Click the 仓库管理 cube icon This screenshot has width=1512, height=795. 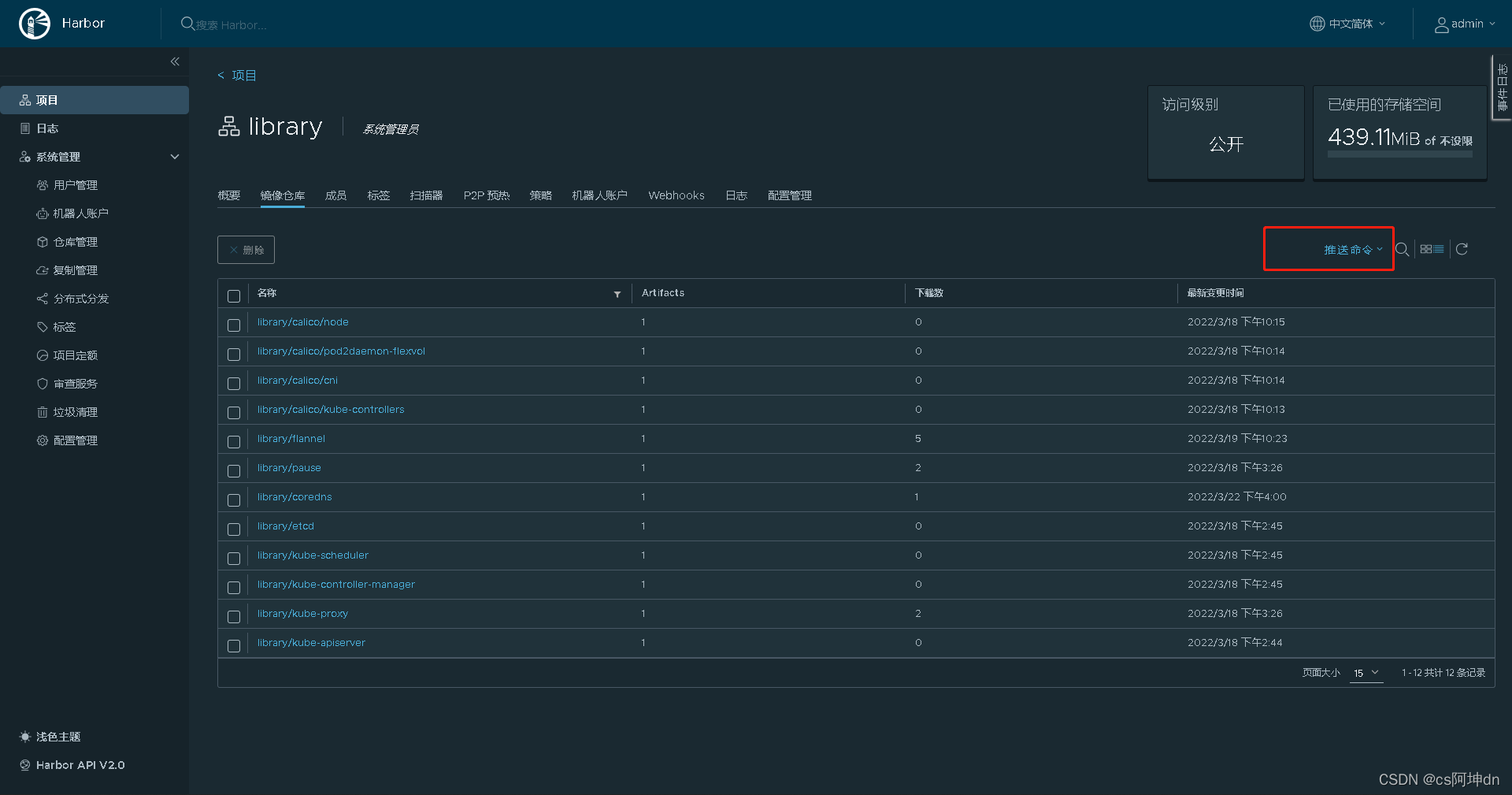coord(43,242)
